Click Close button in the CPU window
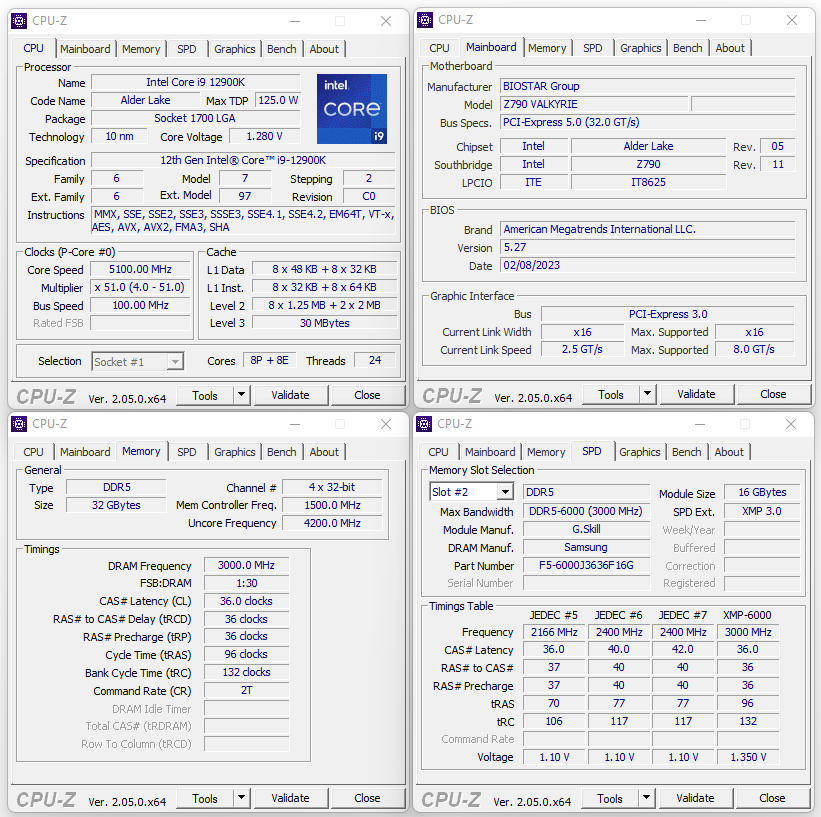Screen dimensions: 821x817 [x=368, y=395]
